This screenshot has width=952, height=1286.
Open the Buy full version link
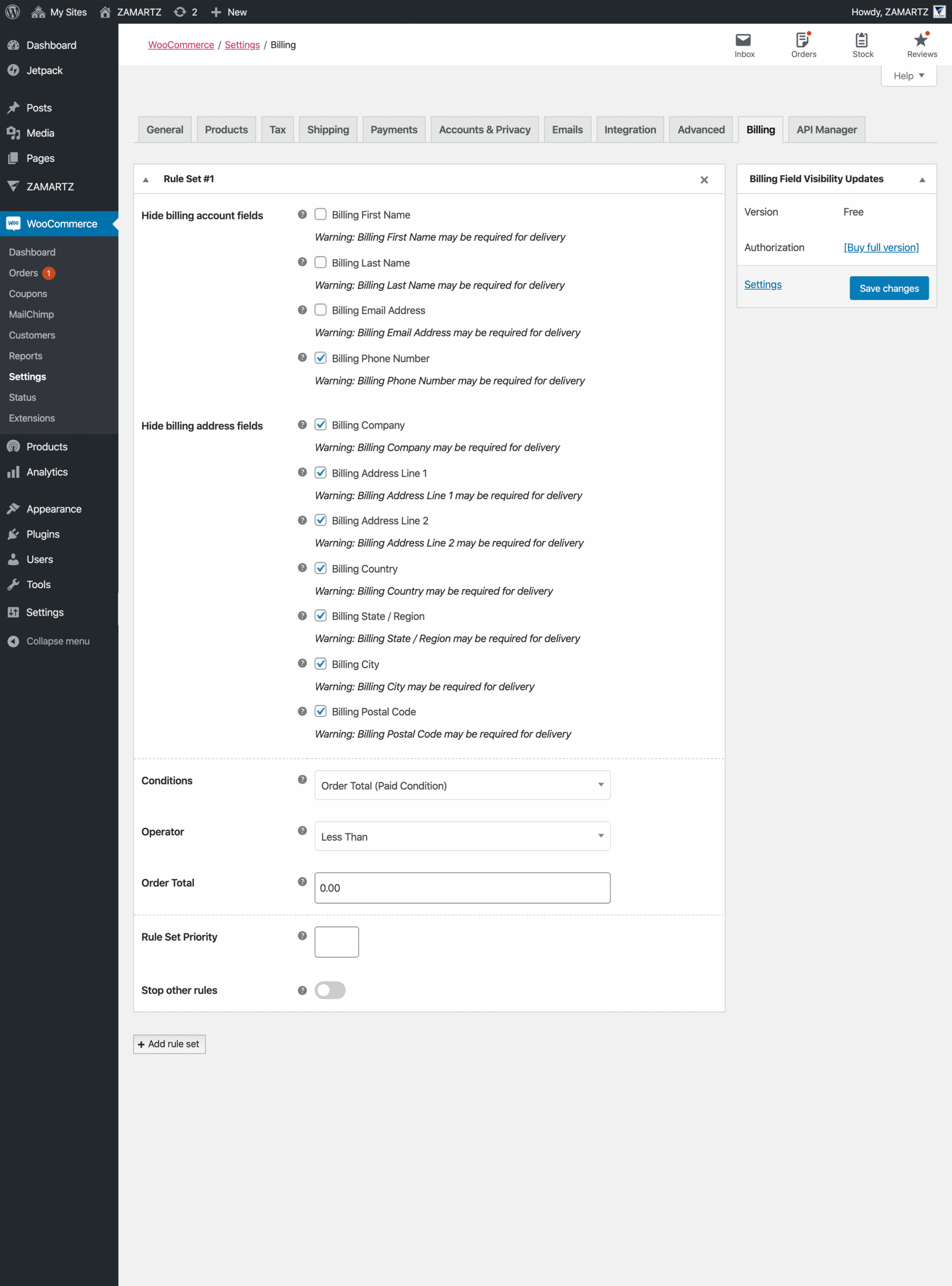[x=880, y=247]
